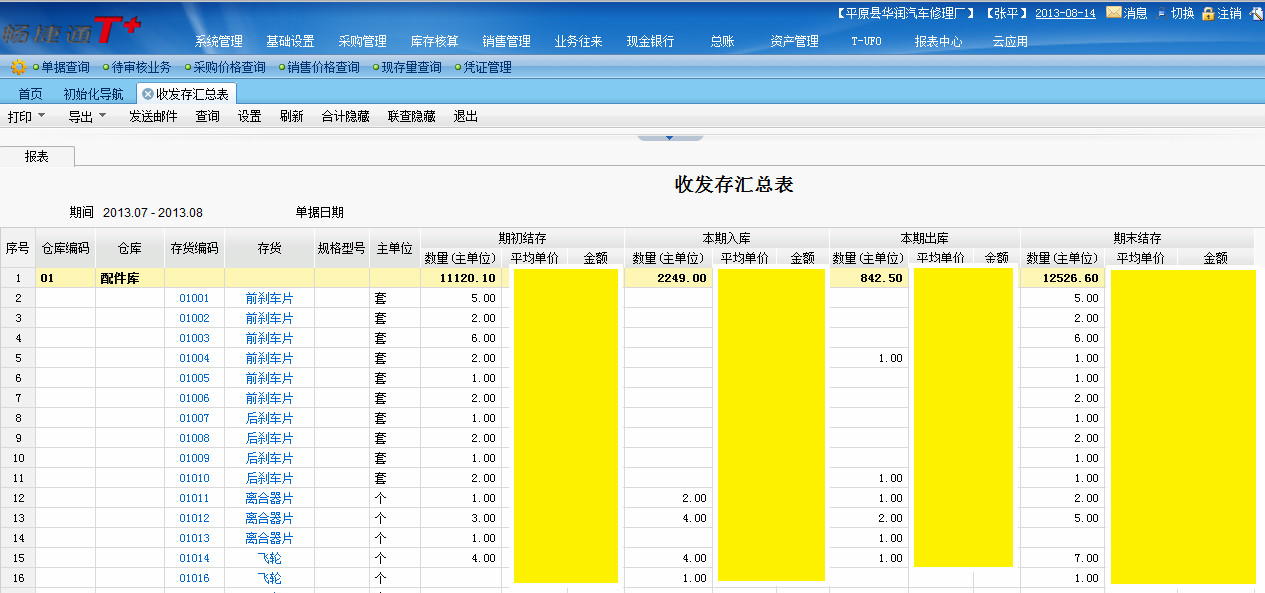Select the outbound quantity cell 842.50
1265x593 pixels.
[x=869, y=278]
